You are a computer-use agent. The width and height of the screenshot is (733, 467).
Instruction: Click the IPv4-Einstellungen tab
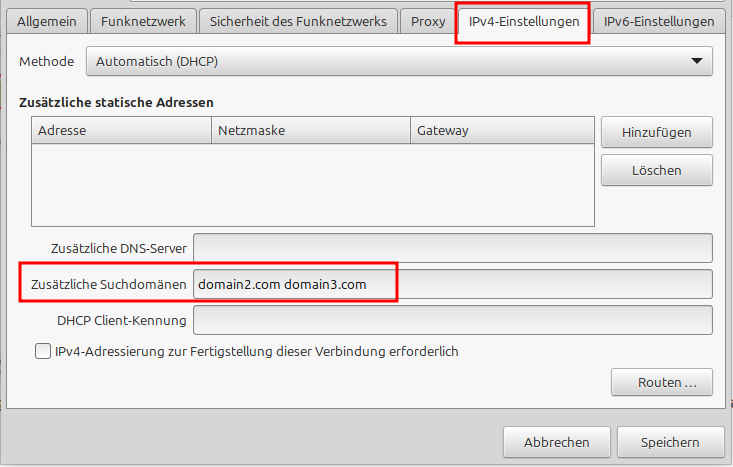click(x=523, y=21)
